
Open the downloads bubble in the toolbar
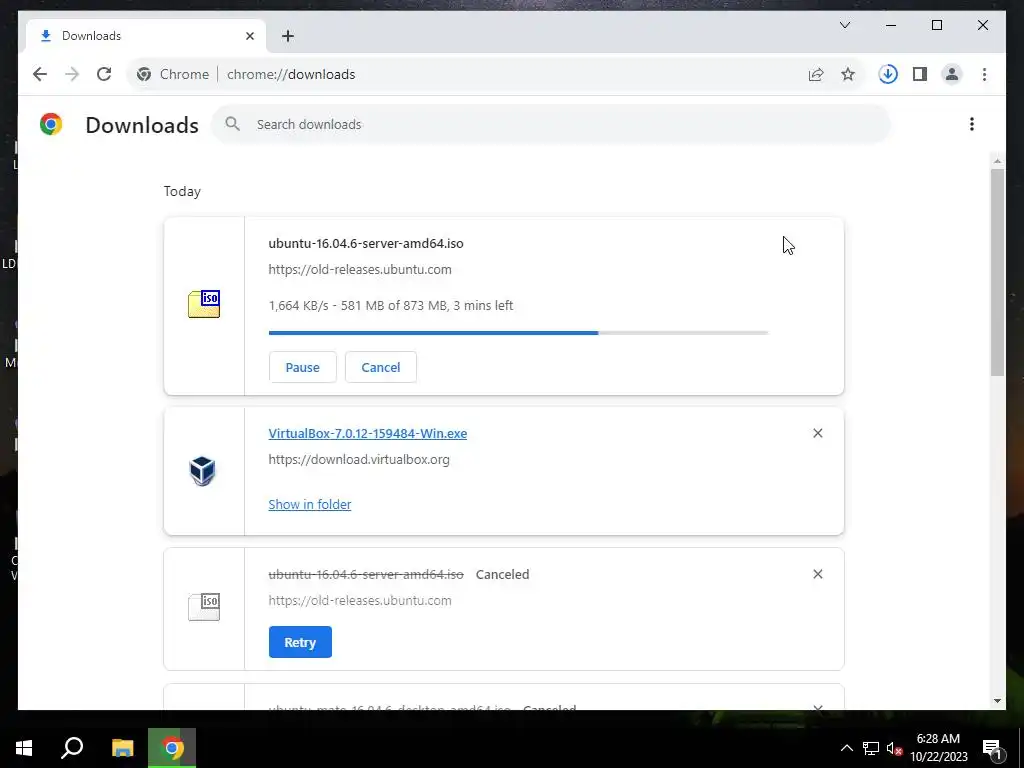(888, 74)
